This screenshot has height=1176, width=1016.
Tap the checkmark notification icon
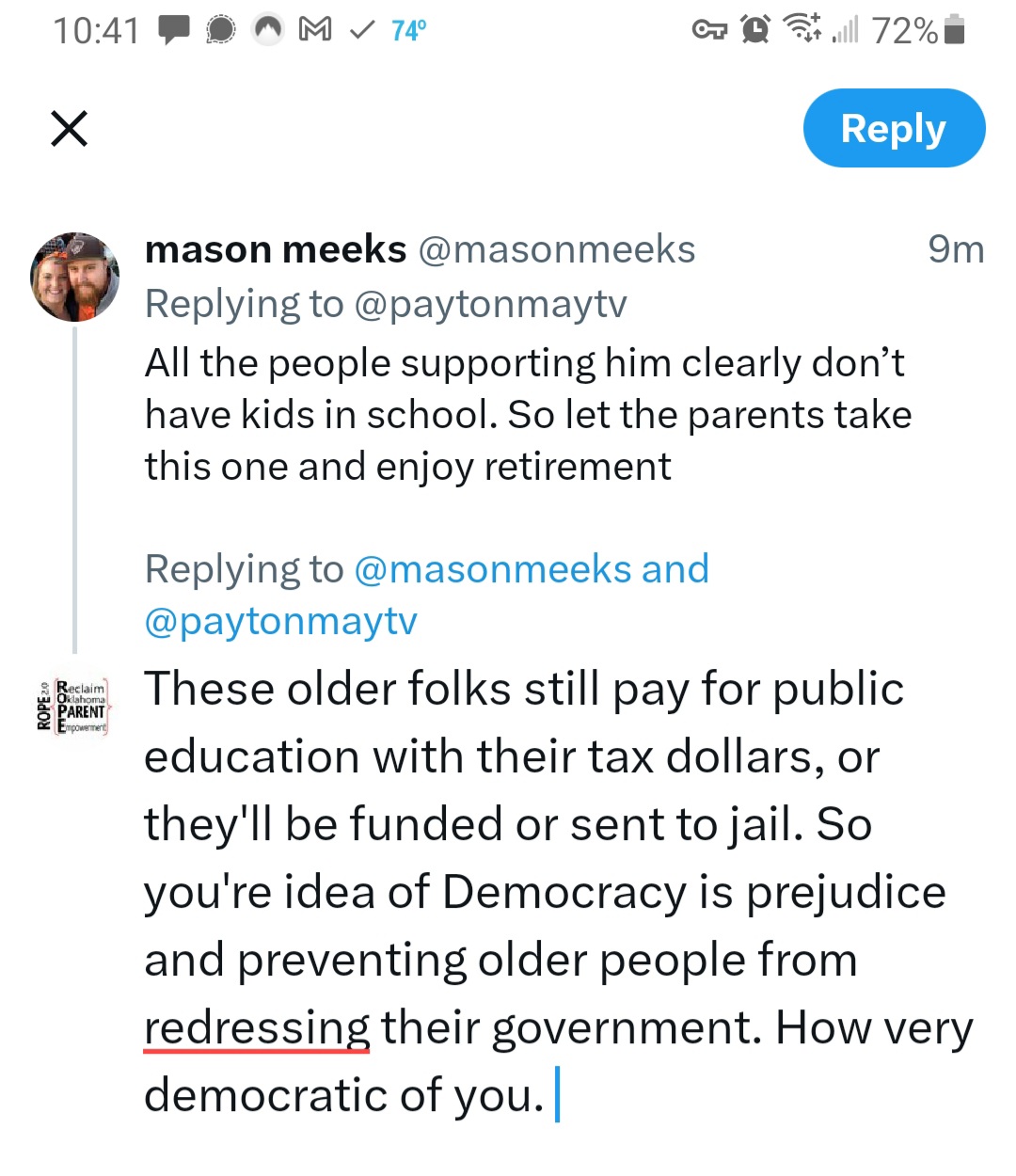point(361,31)
